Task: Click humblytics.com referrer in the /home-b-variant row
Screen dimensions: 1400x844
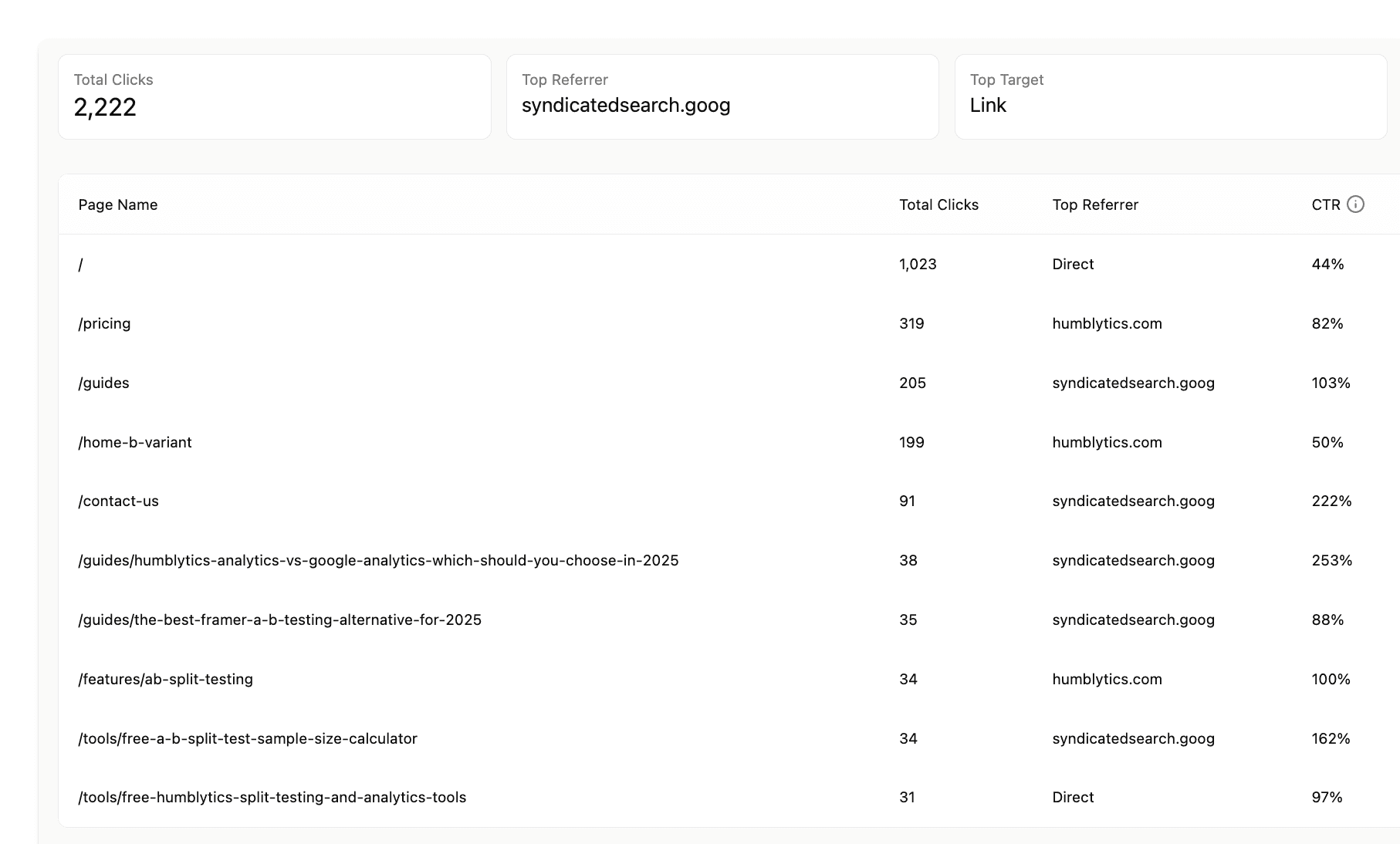Action: coord(1107,442)
